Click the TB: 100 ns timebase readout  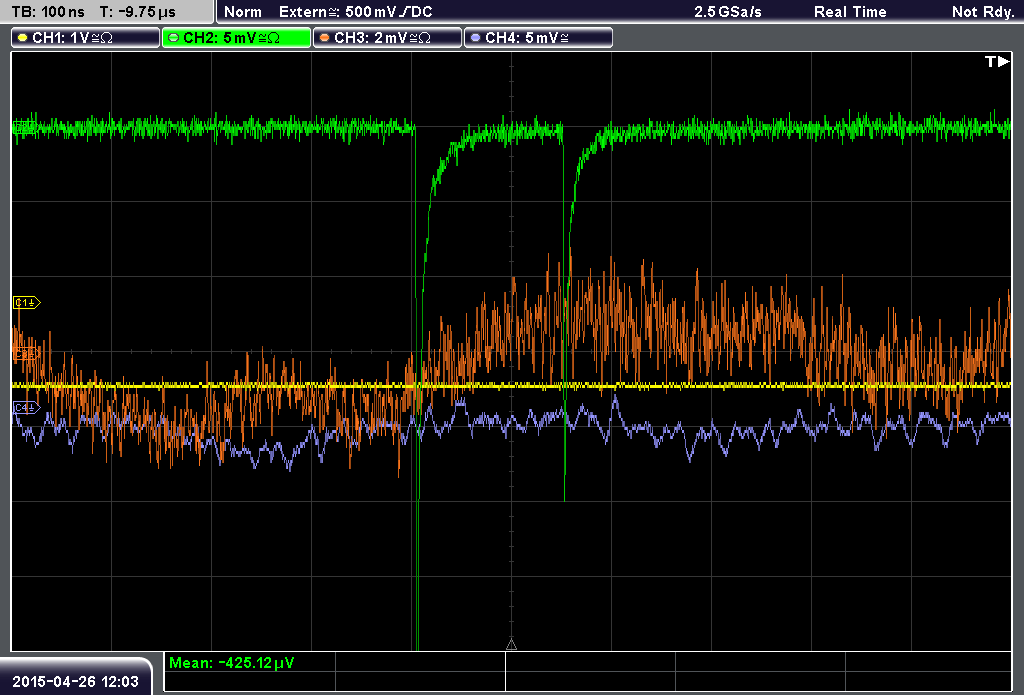[48, 12]
